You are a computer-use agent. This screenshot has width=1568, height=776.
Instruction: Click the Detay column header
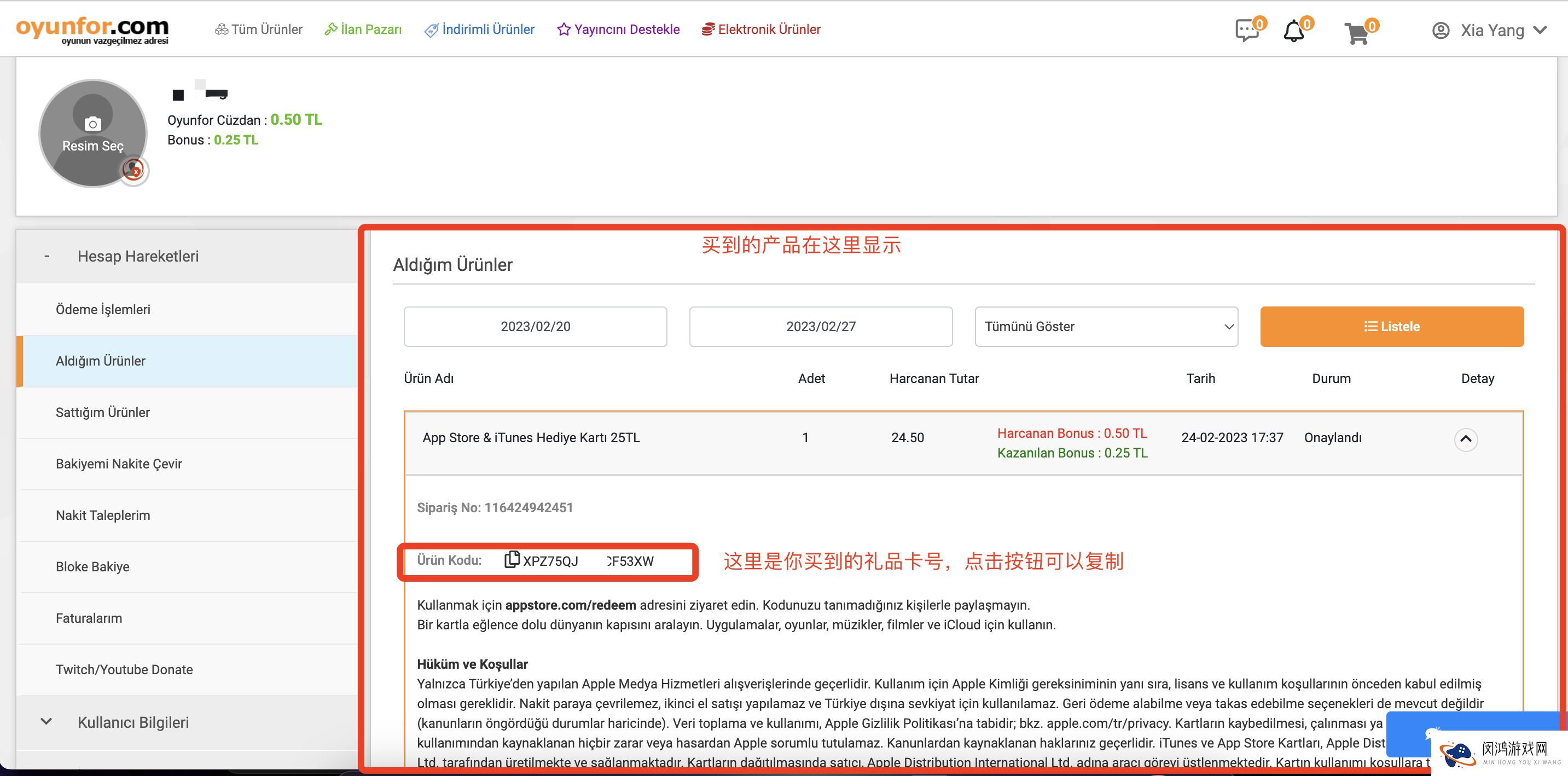click(x=1477, y=379)
